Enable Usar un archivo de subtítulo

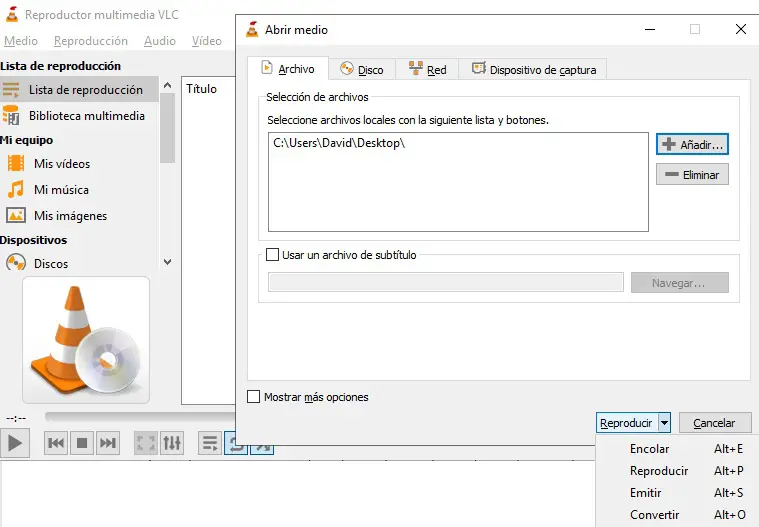pos(273,255)
